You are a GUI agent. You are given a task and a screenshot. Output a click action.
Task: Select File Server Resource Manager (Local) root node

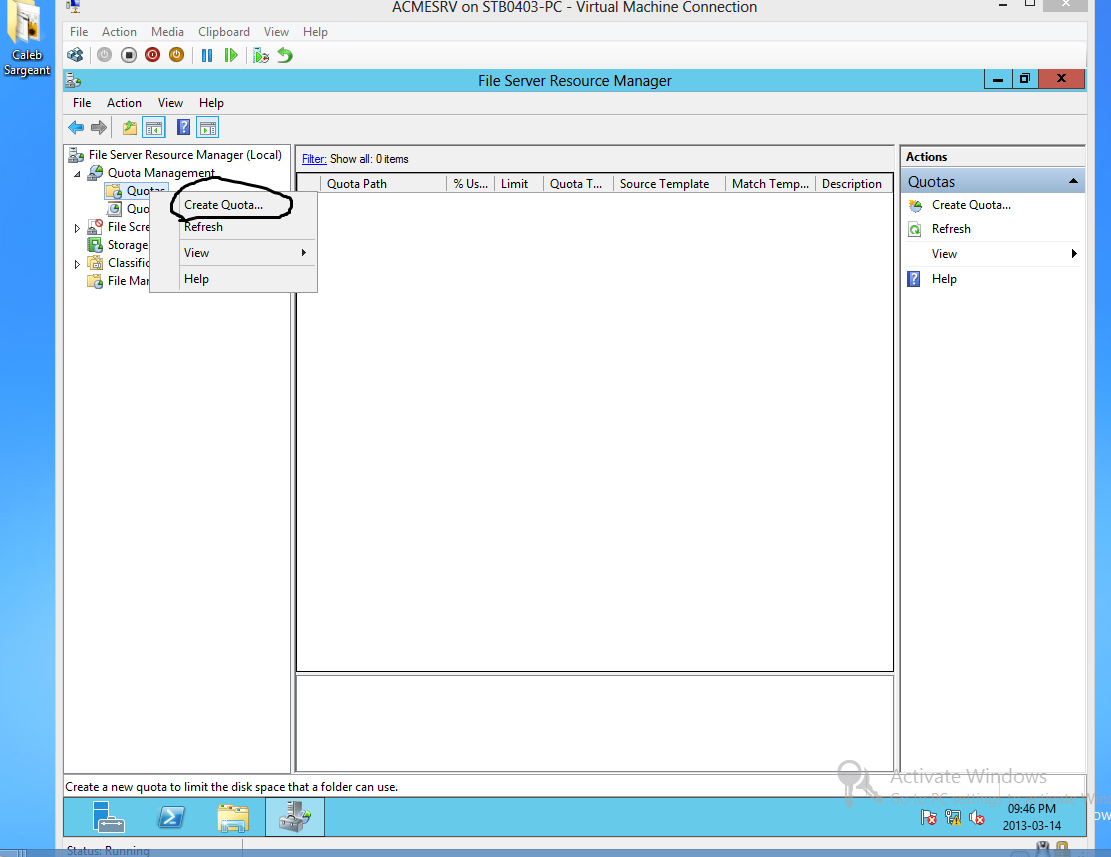(x=185, y=154)
